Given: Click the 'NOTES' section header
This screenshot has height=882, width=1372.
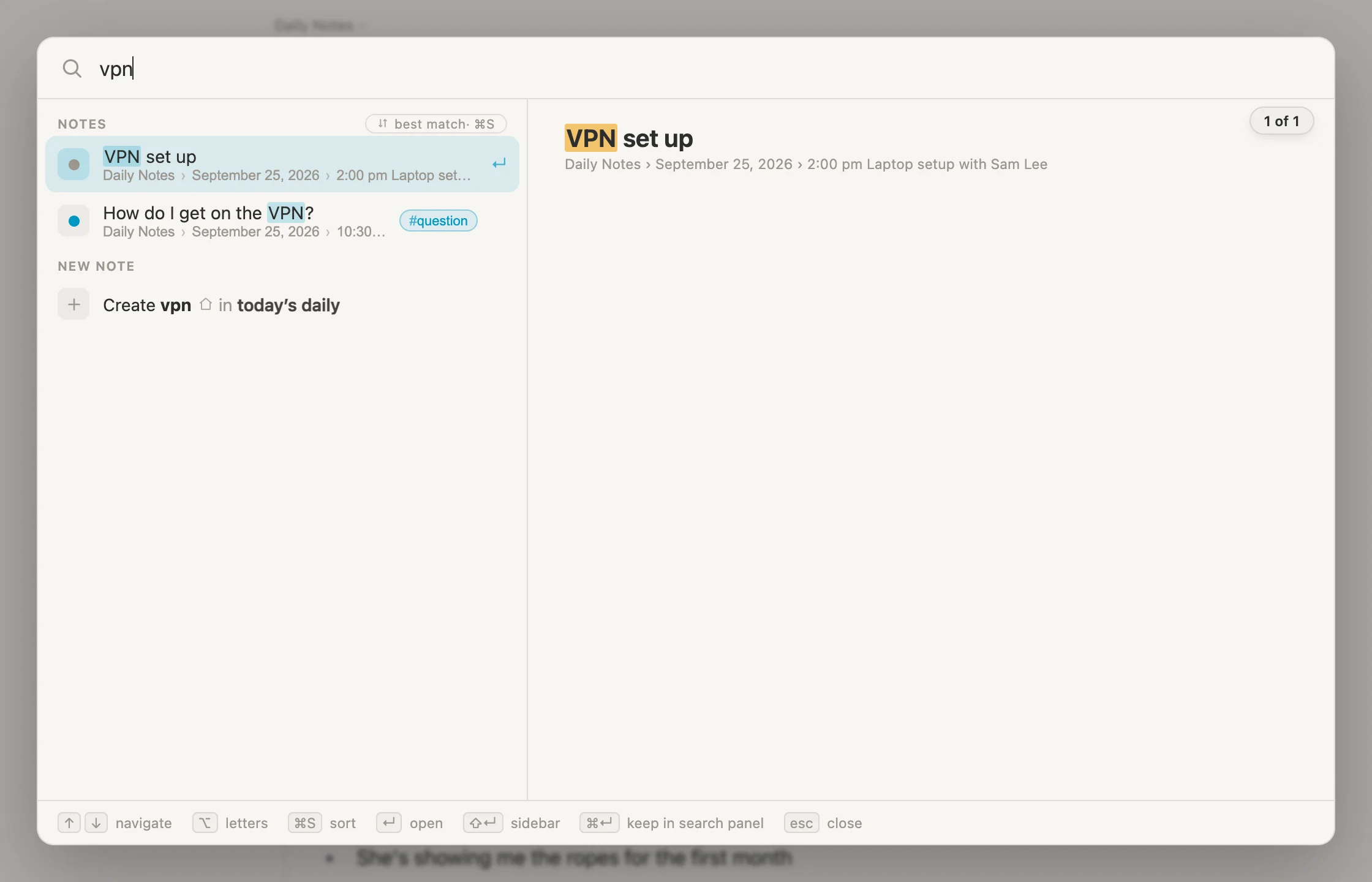Looking at the screenshot, I should (x=82, y=124).
